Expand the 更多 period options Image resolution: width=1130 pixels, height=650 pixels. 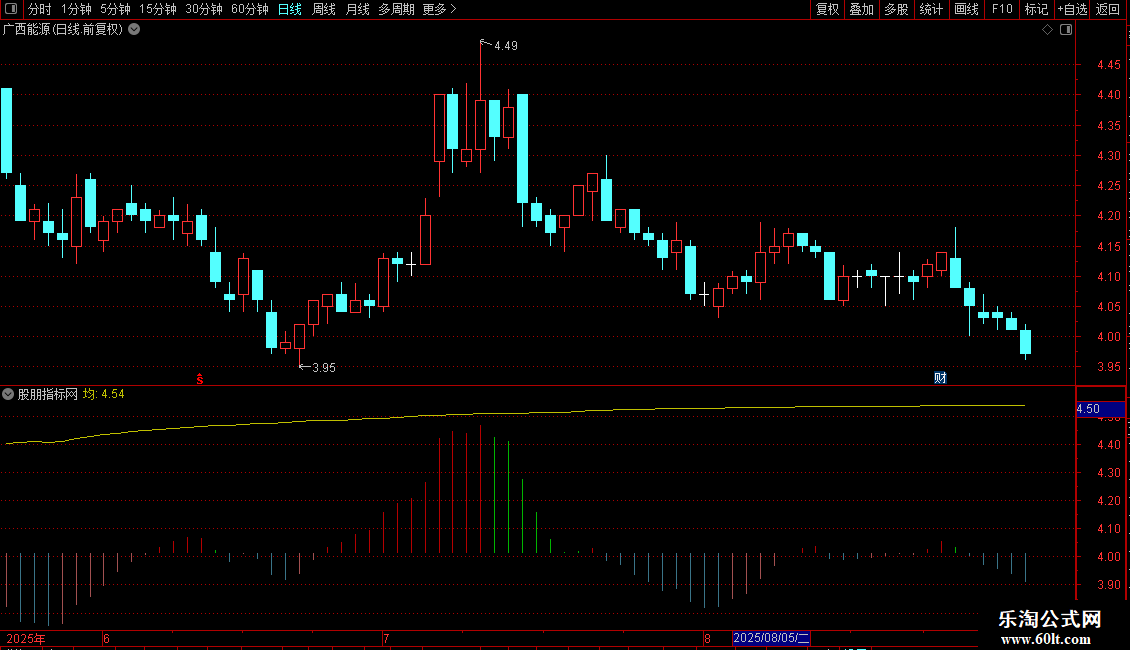pos(439,9)
